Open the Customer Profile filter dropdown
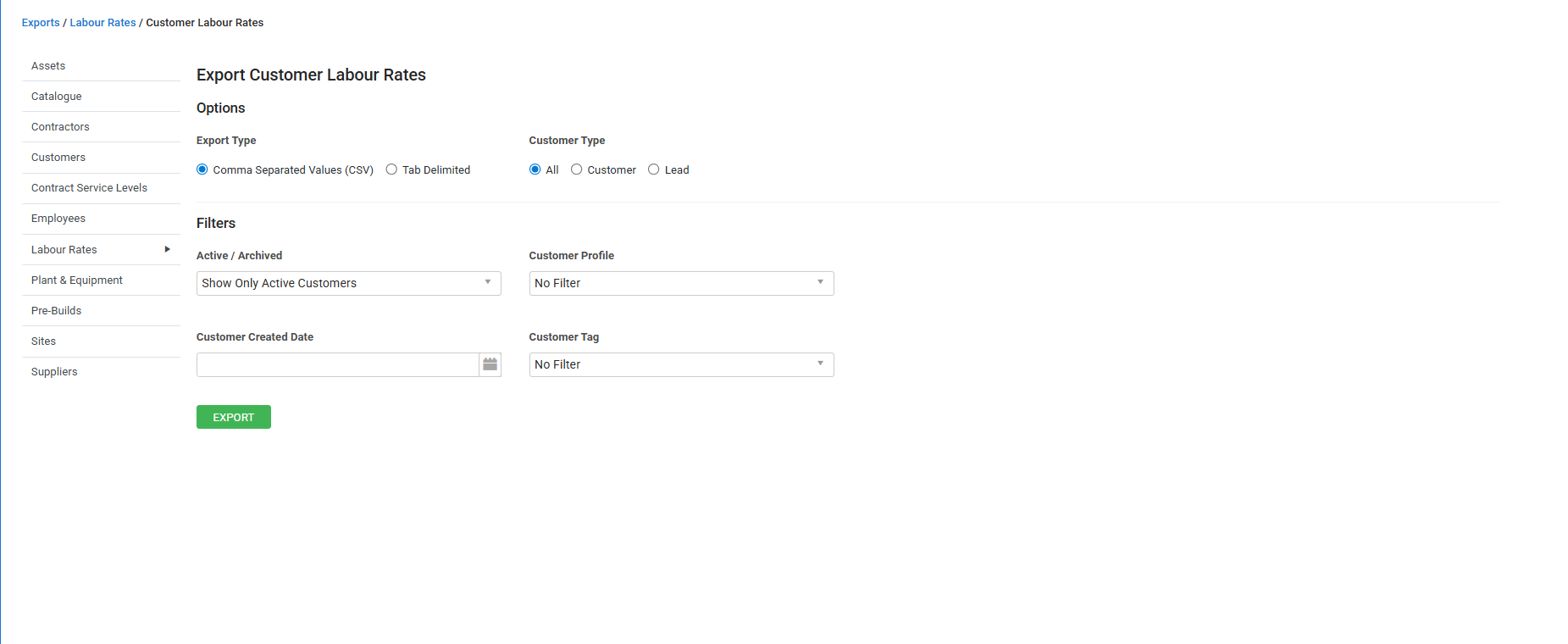 (x=681, y=283)
